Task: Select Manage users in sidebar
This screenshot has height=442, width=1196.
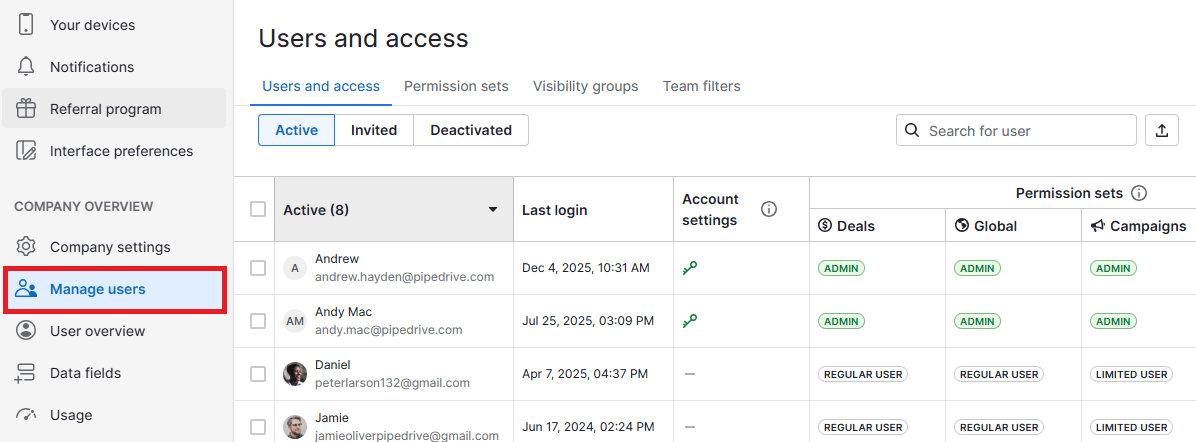Action: click(114, 289)
